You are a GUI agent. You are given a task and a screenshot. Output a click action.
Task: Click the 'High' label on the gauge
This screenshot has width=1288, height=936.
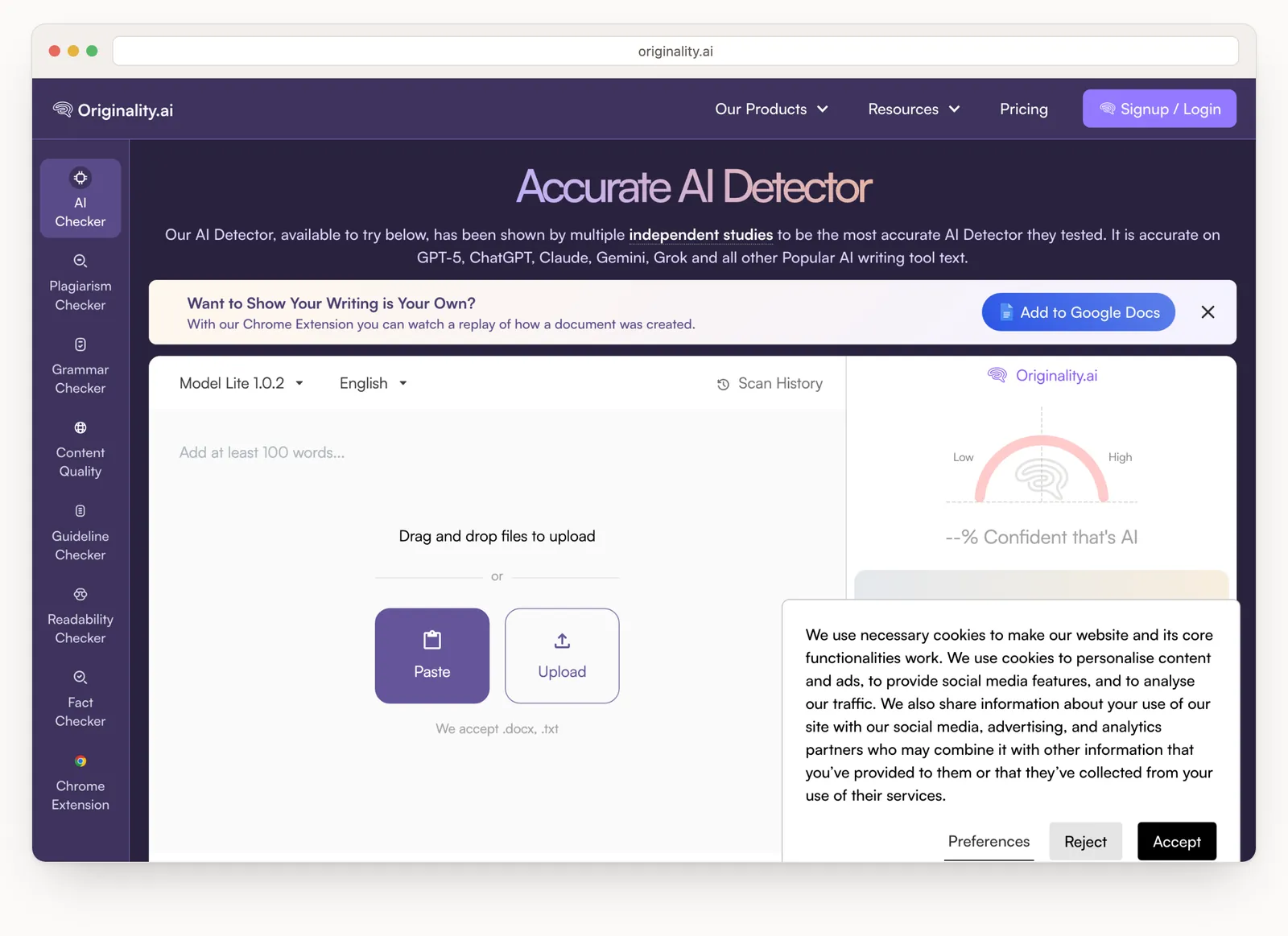[1120, 457]
